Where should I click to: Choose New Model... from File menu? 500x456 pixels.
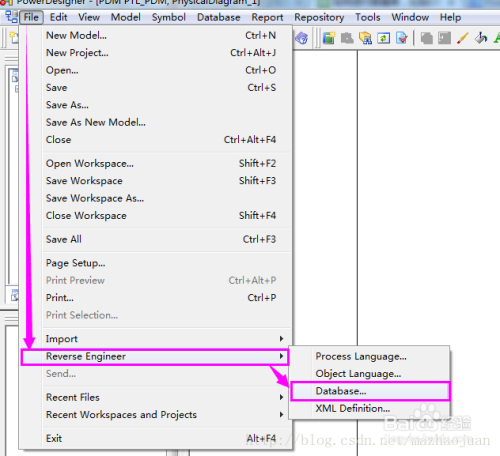coord(156,35)
